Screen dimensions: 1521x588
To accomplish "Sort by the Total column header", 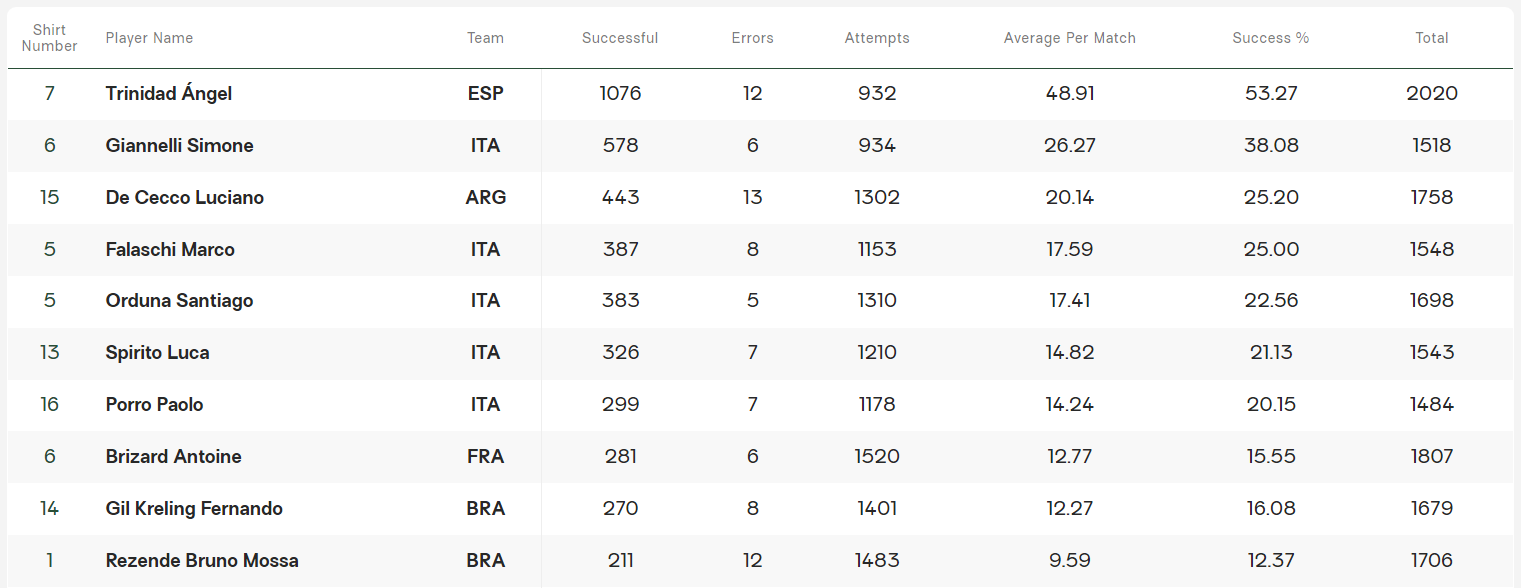I will pyautogui.click(x=1431, y=38).
